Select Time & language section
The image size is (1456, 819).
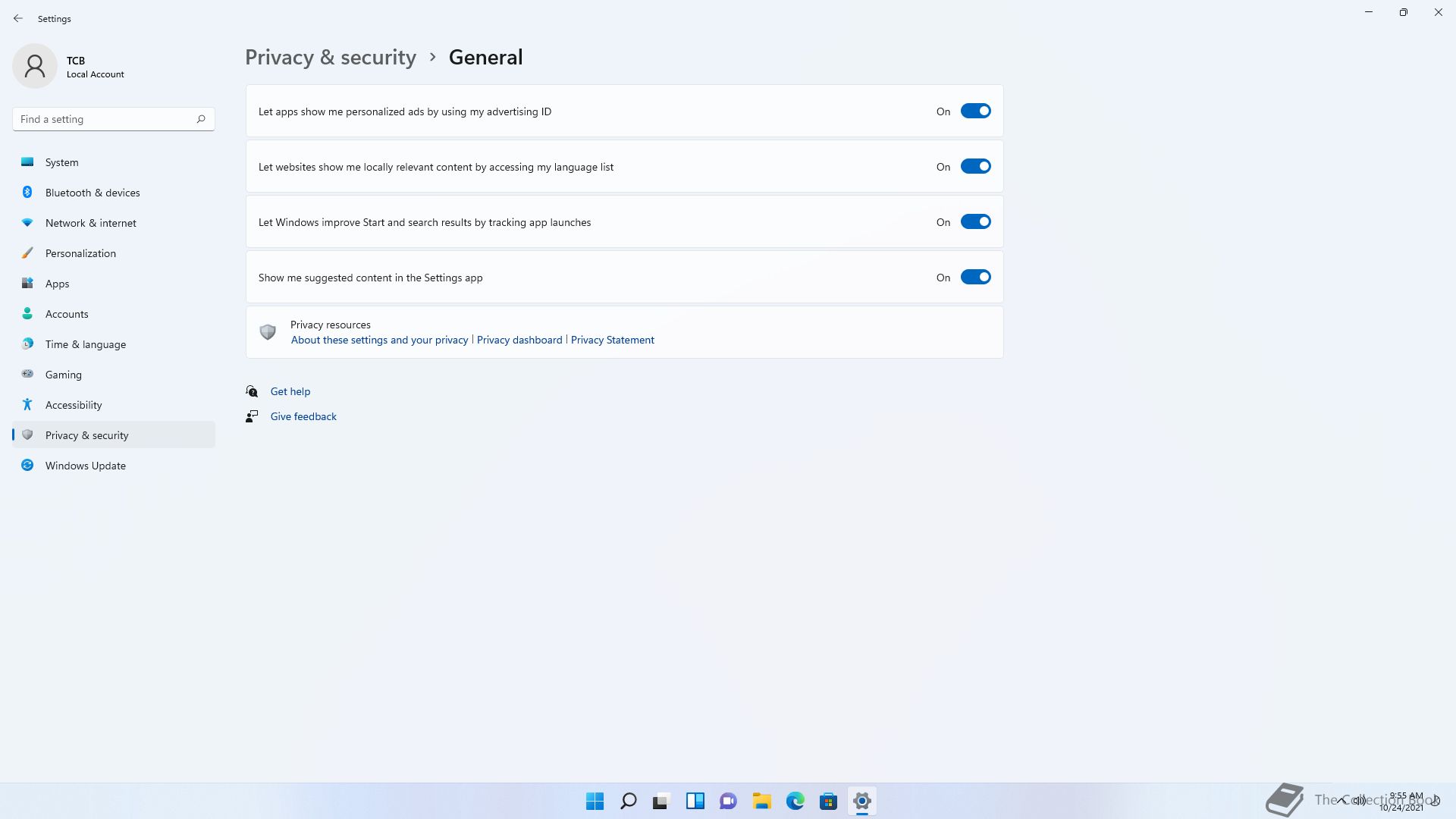pos(114,344)
